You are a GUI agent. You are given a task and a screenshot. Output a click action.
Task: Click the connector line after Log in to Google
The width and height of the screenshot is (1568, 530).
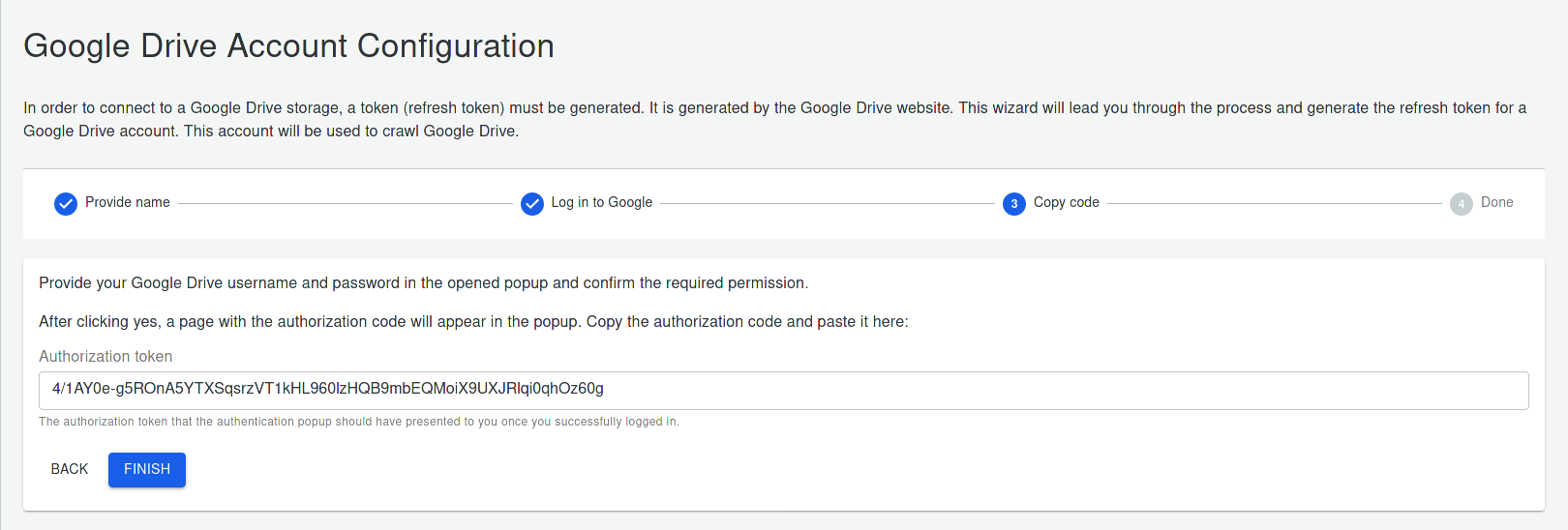coord(827,203)
